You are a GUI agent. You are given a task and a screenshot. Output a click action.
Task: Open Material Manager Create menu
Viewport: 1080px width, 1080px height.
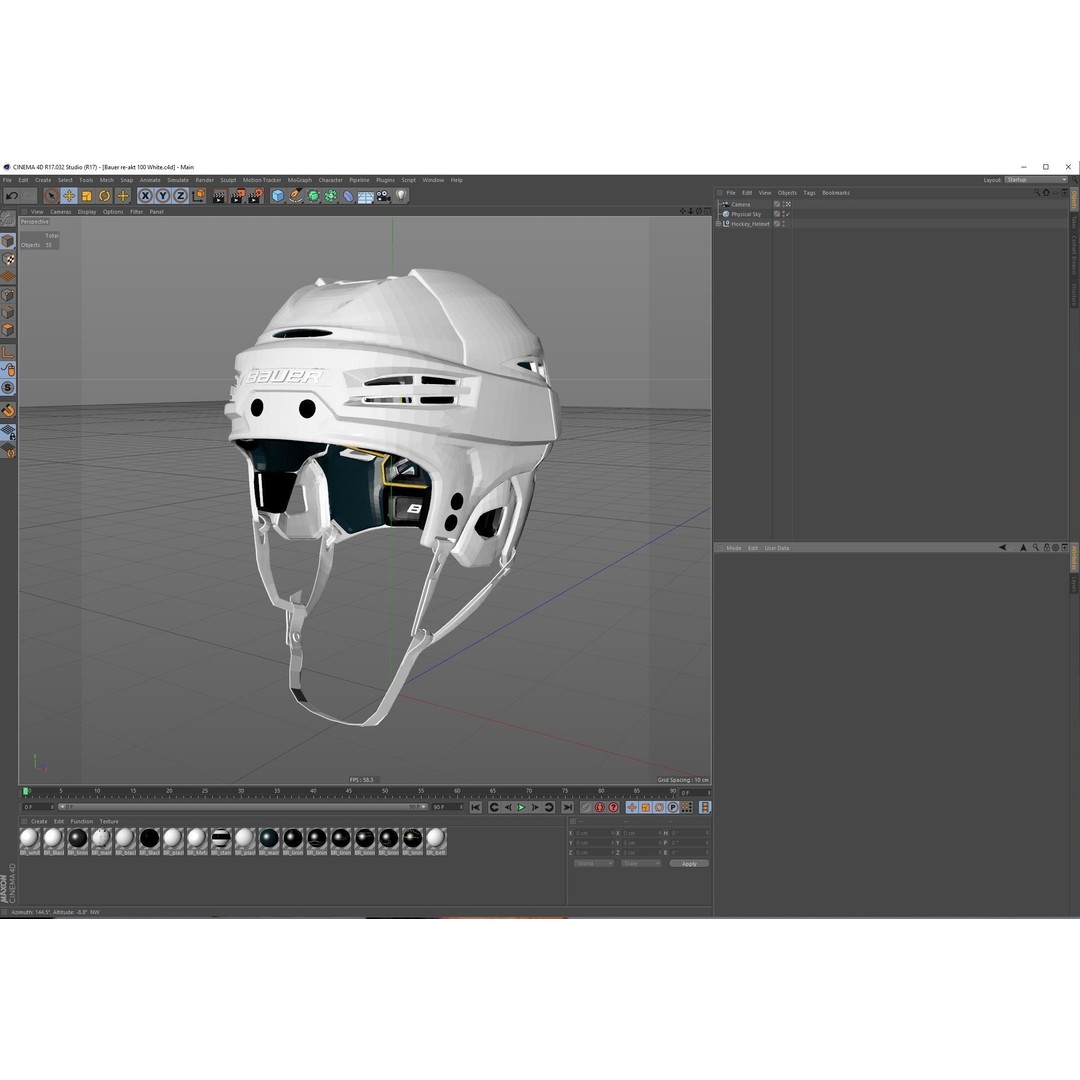pos(39,822)
